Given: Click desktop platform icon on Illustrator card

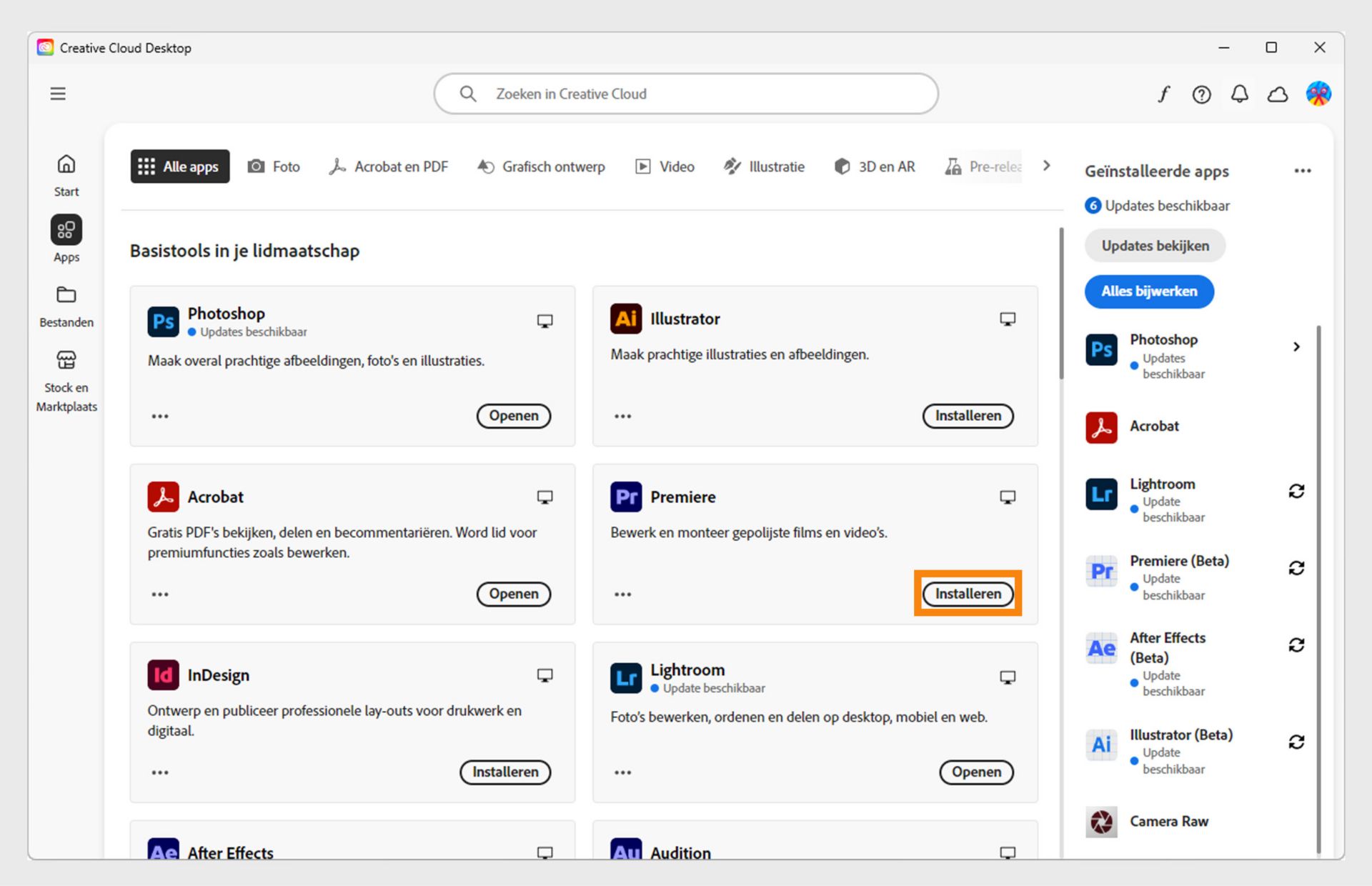Looking at the screenshot, I should pos(1008,319).
